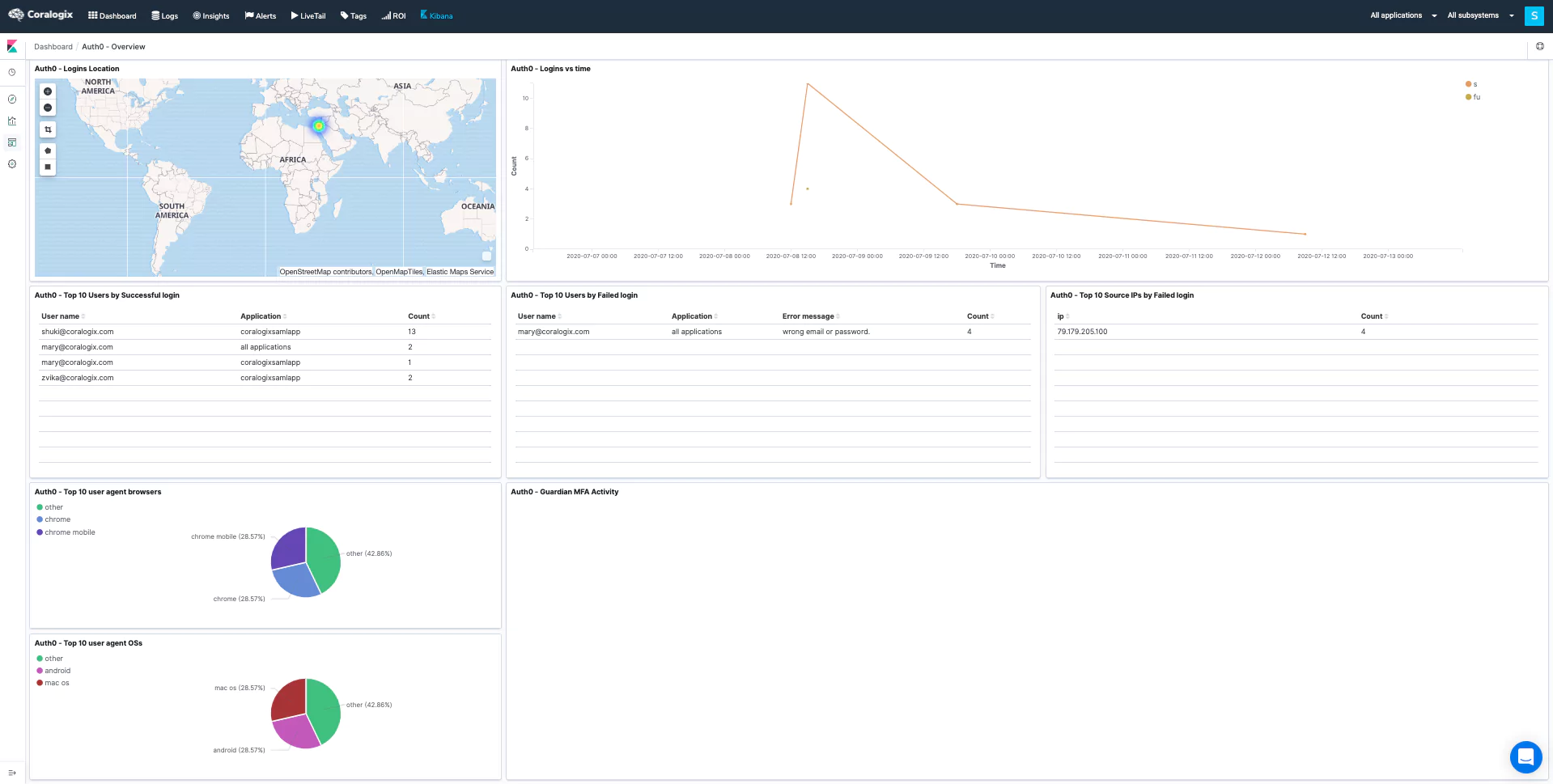This screenshot has width=1553, height=784.
Task: Open Dashboard icon in Kibana sidebar
Action: 12,142
